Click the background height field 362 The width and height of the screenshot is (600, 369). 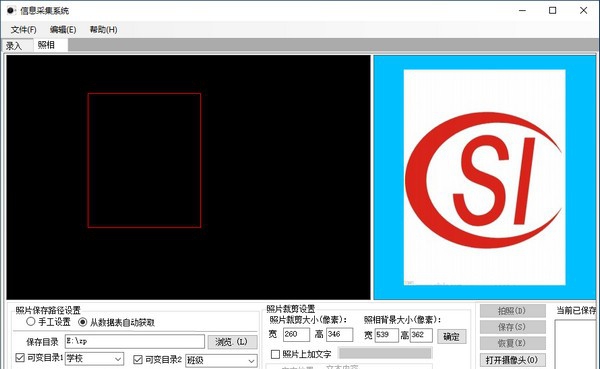tap(421, 335)
